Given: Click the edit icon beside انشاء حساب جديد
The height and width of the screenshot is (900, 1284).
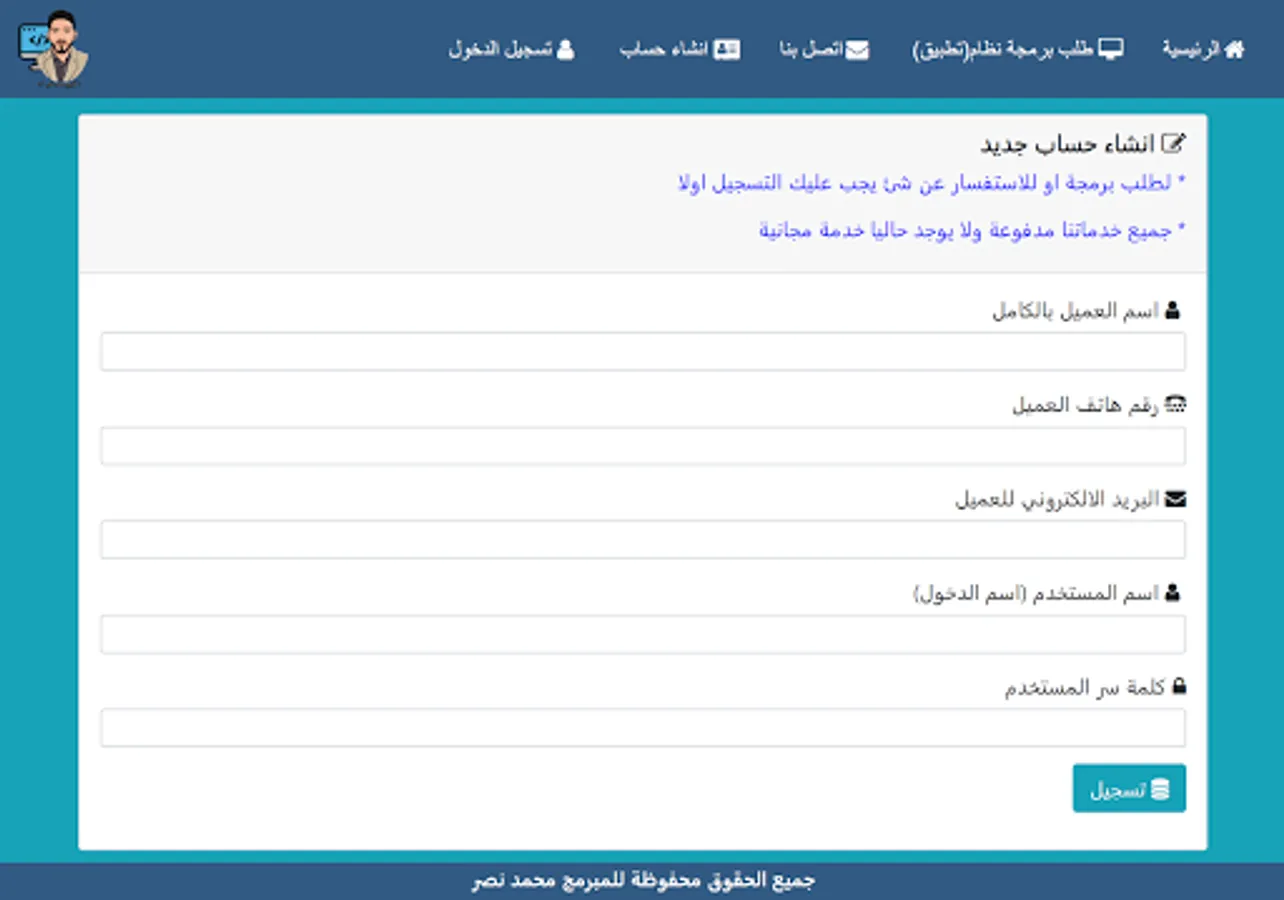Looking at the screenshot, I should [x=1175, y=143].
